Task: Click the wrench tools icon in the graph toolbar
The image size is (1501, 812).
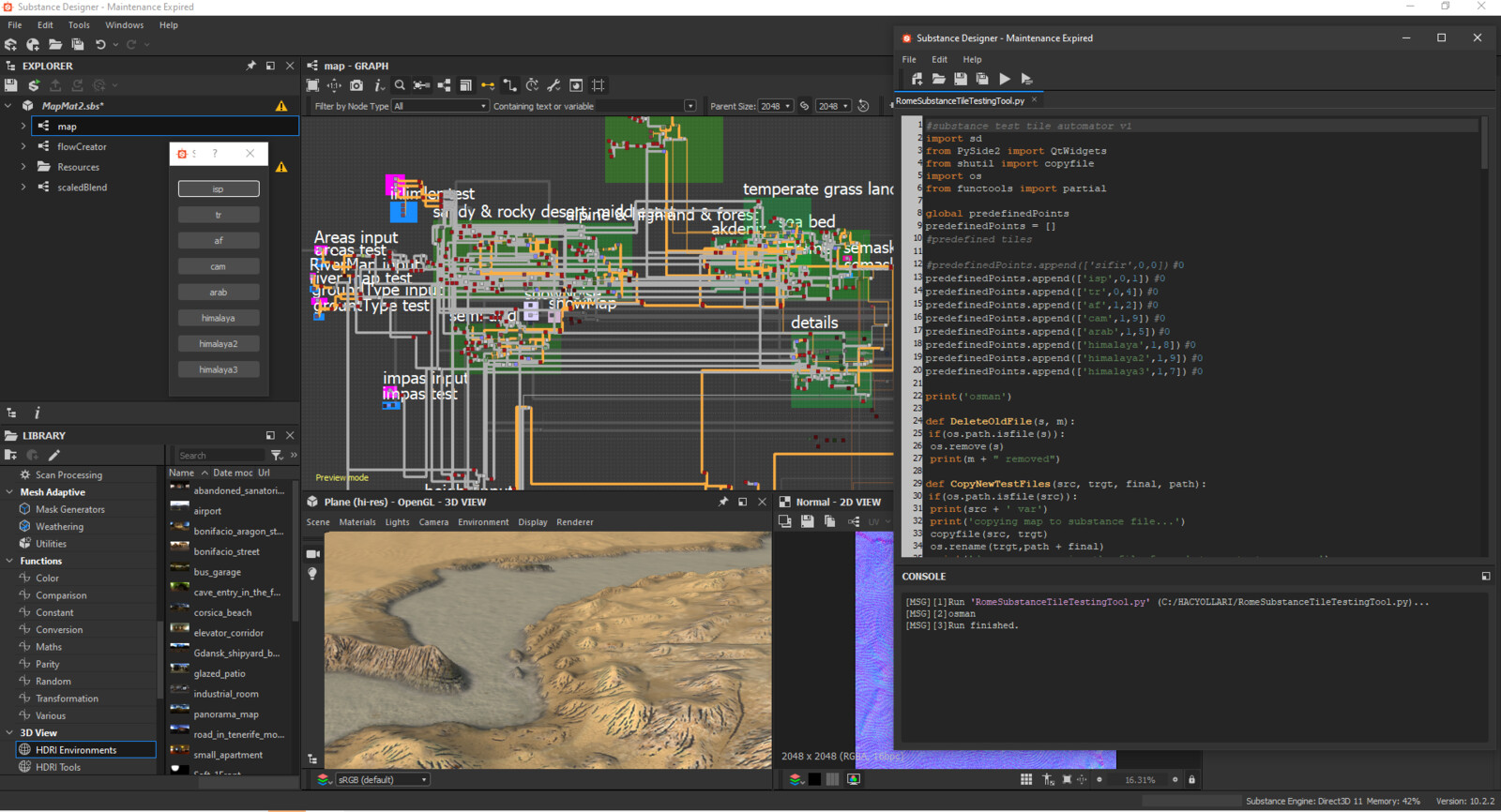Action: pos(553,85)
